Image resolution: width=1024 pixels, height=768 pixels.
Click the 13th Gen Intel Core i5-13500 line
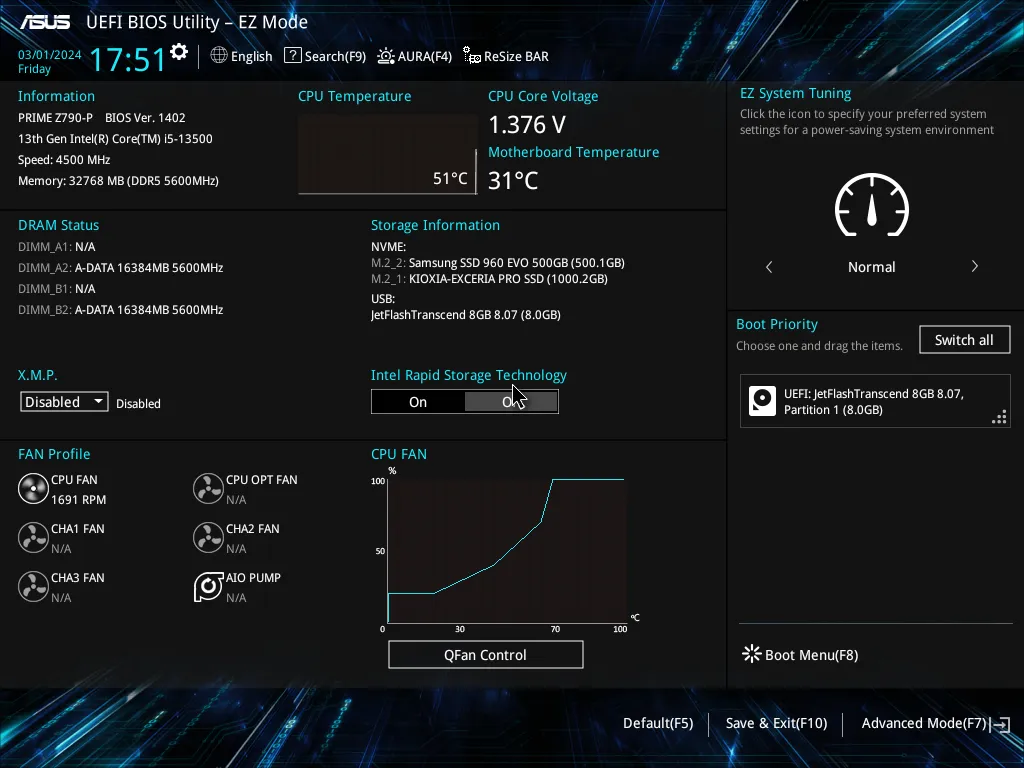point(115,138)
